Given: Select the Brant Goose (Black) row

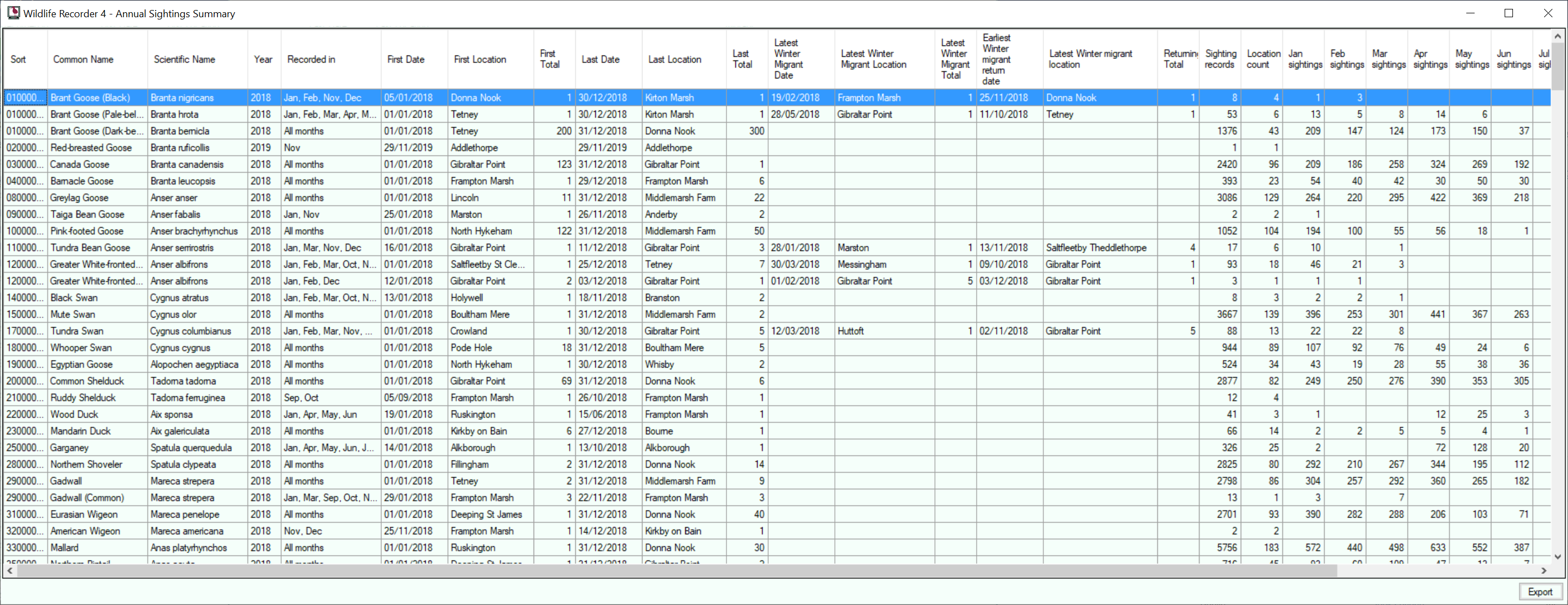Looking at the screenshot, I should pos(777,97).
